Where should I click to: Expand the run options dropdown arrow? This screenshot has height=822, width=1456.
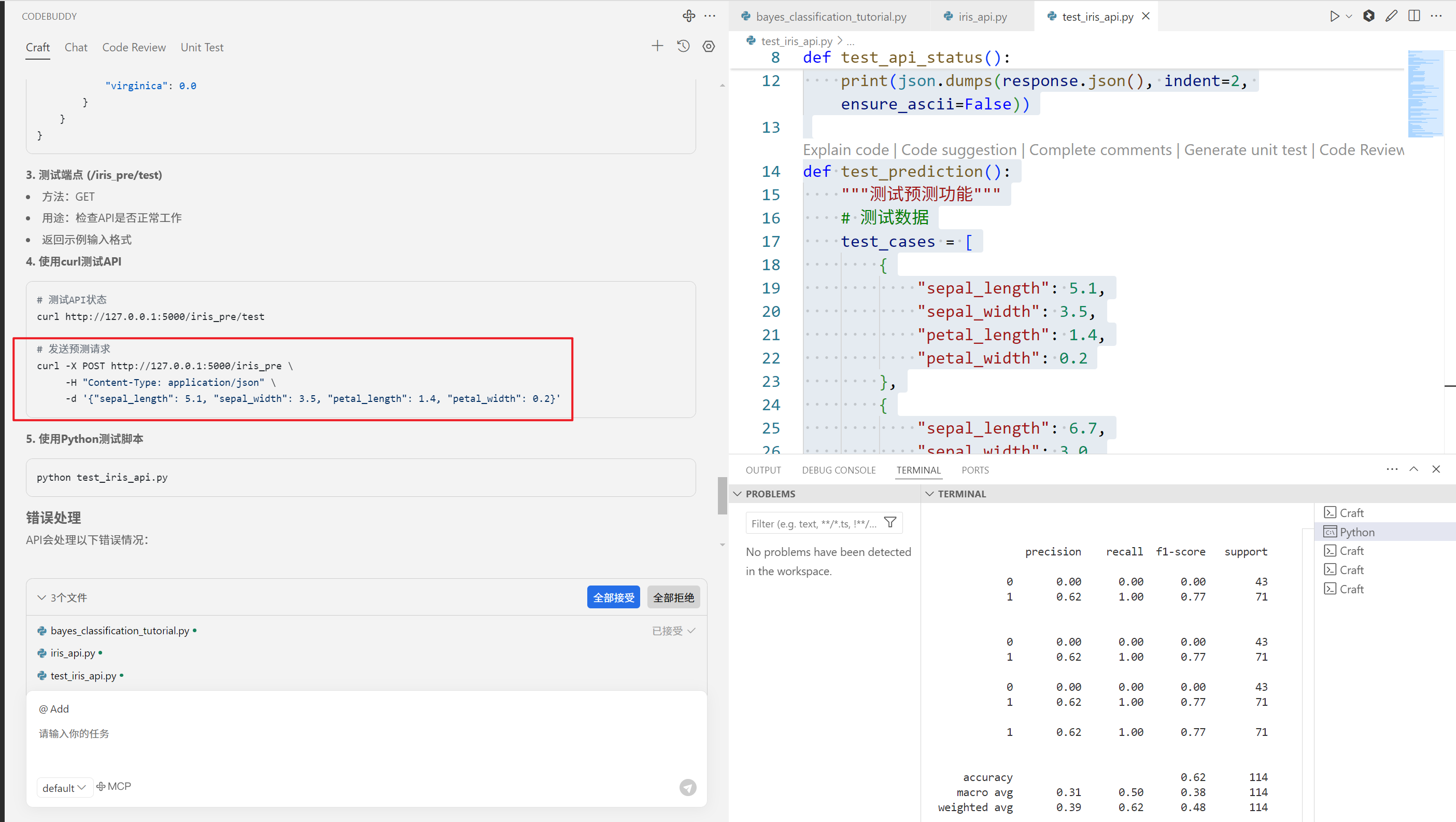tap(1349, 17)
